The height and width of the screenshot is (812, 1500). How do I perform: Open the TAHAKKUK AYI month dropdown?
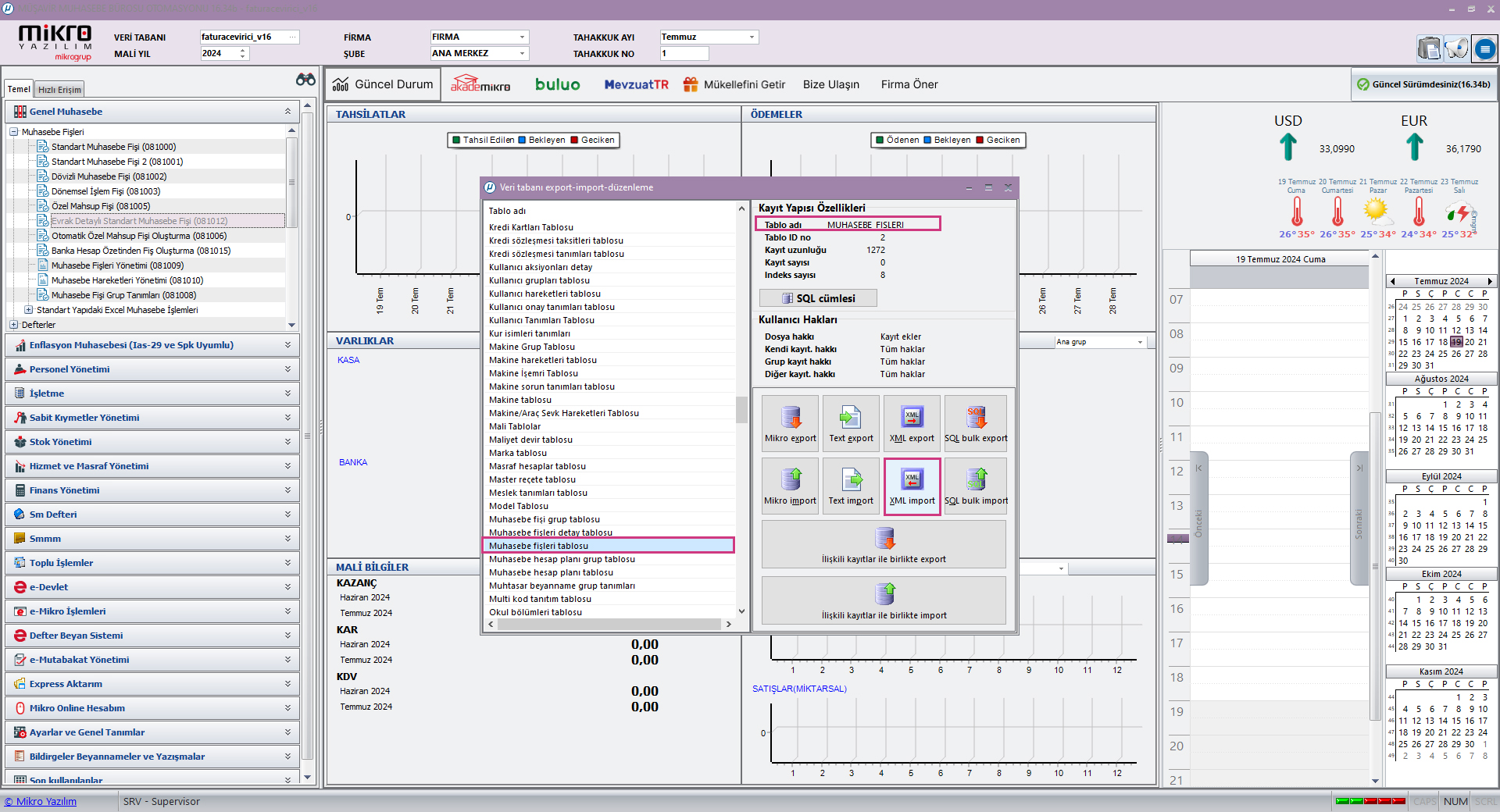[x=752, y=37]
